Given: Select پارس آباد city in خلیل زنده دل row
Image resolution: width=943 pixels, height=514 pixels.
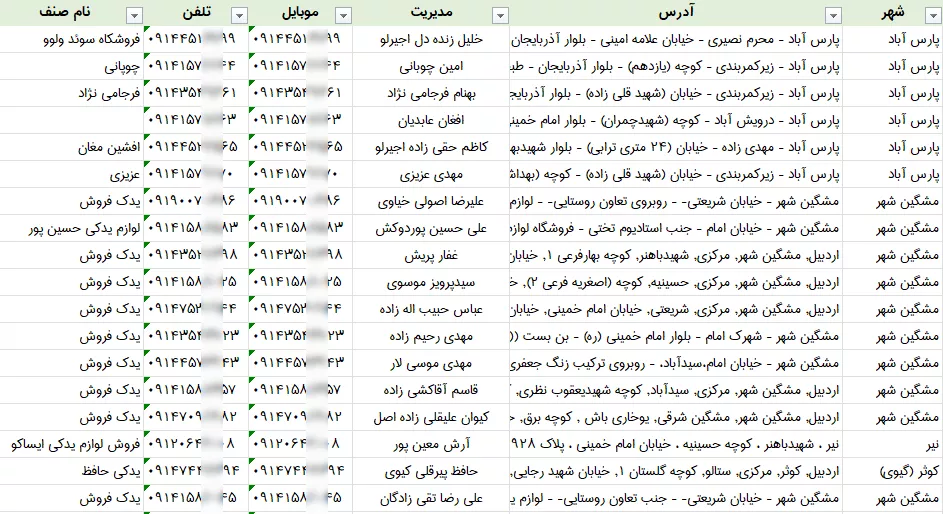Looking at the screenshot, I should [x=892, y=39].
